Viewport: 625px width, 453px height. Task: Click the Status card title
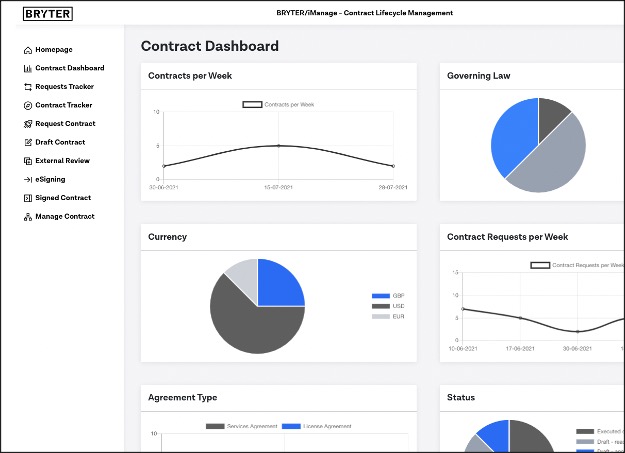click(x=461, y=398)
